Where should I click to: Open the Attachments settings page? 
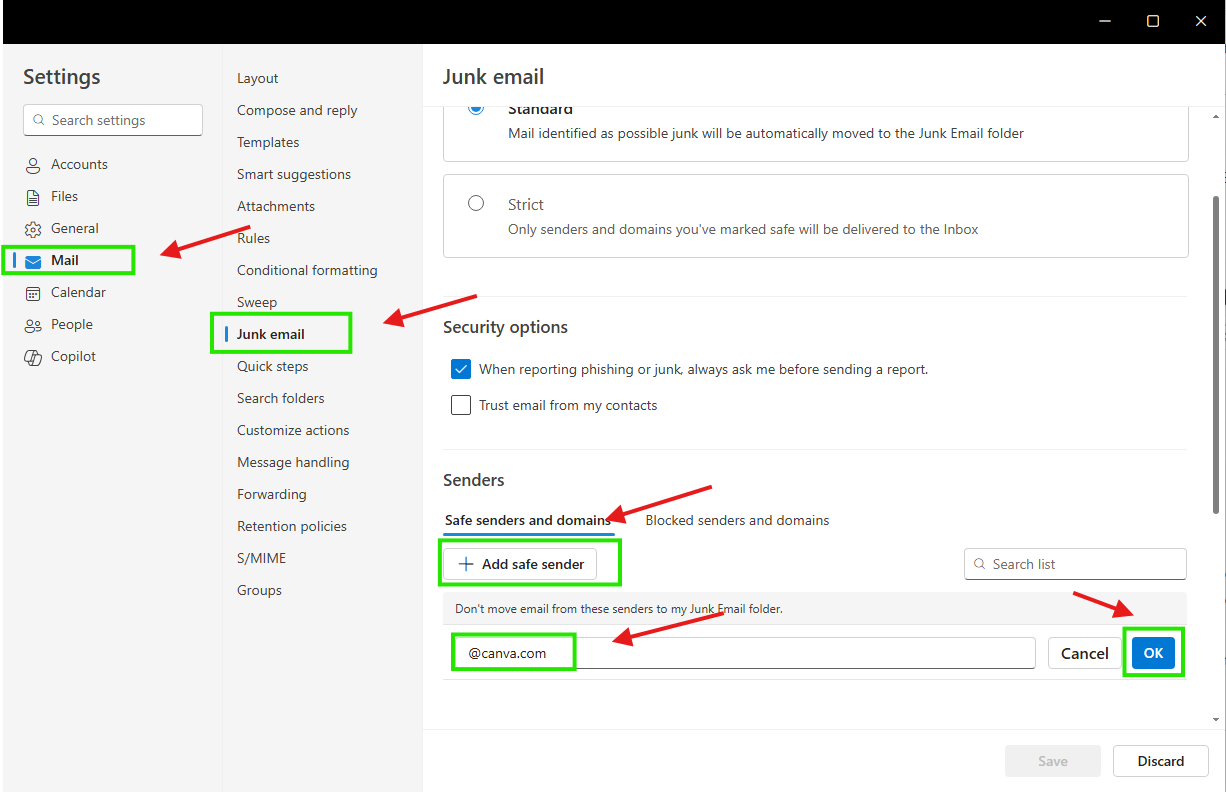pos(276,206)
